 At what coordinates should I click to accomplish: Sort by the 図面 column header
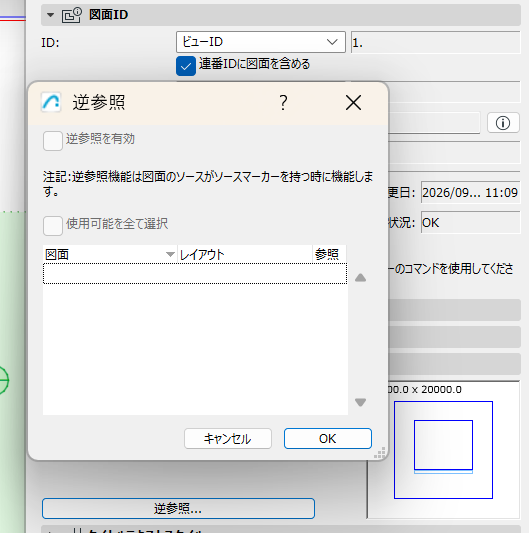click(x=109, y=254)
